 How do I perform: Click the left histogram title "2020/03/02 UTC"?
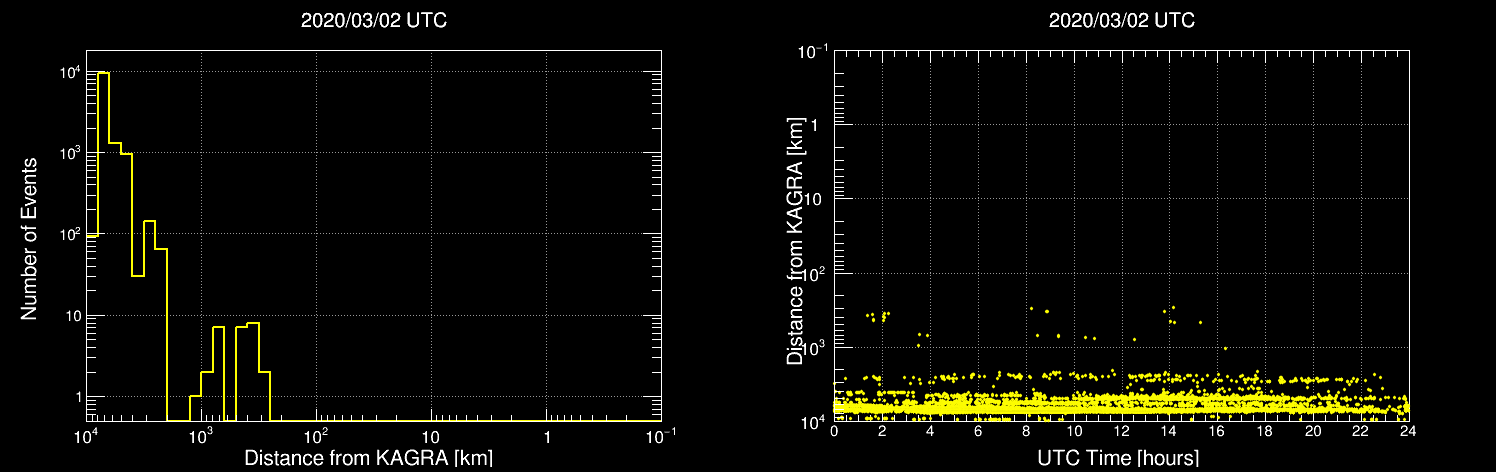pyautogui.click(x=373, y=21)
